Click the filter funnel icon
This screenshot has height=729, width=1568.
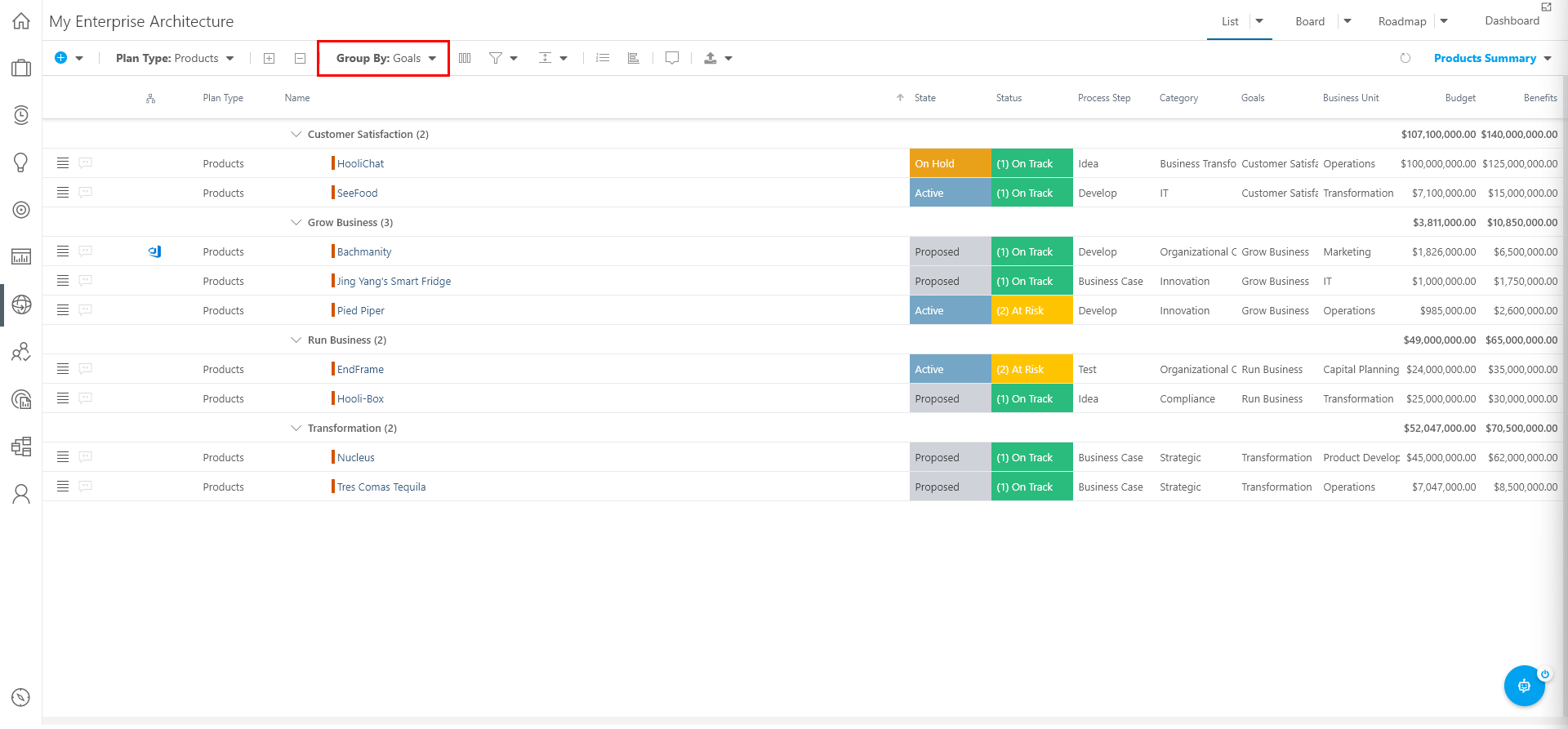click(495, 58)
